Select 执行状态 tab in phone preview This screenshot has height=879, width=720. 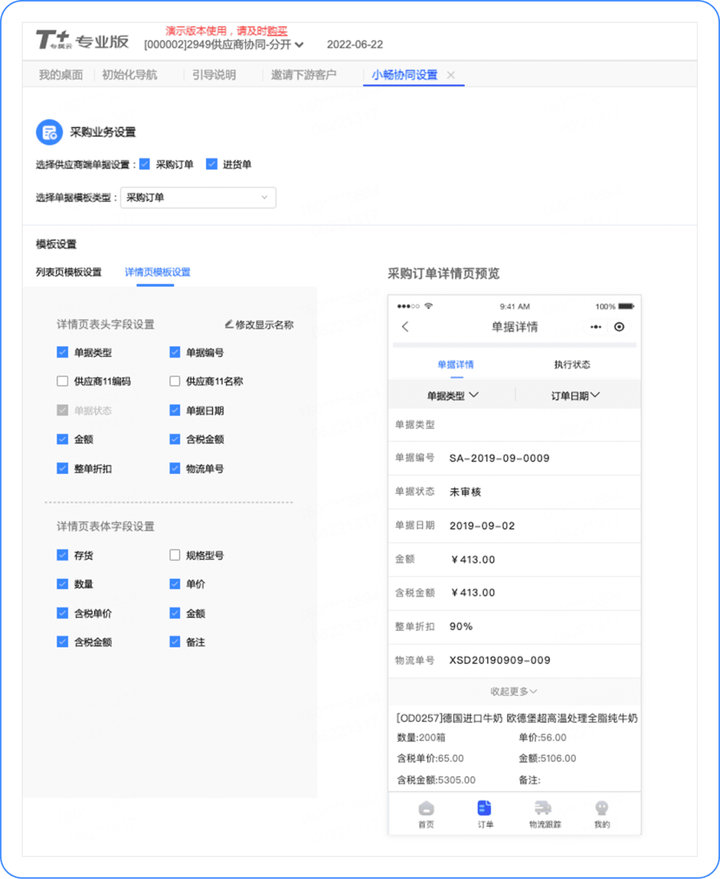(572, 364)
